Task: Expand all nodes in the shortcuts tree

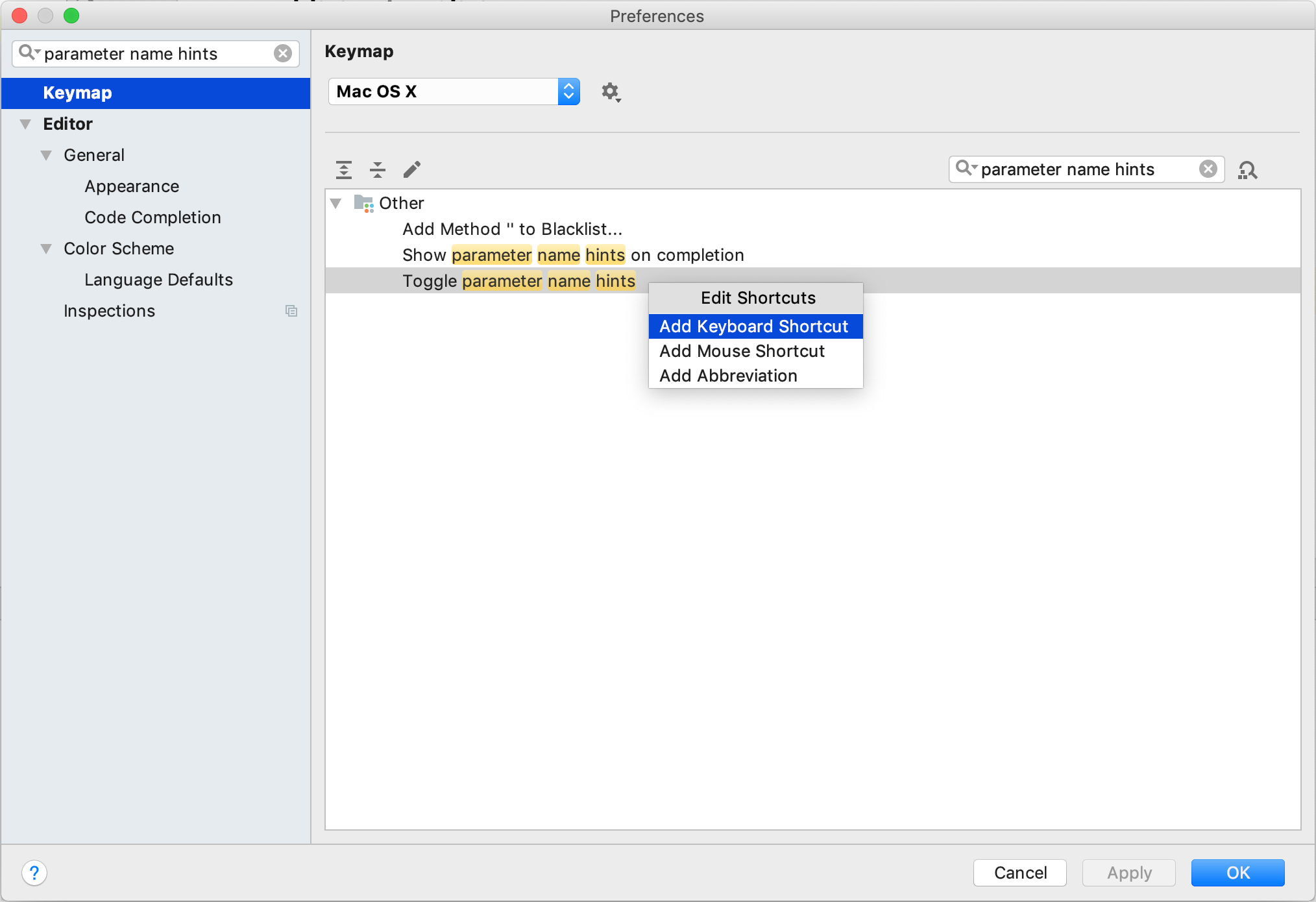Action: 344,169
